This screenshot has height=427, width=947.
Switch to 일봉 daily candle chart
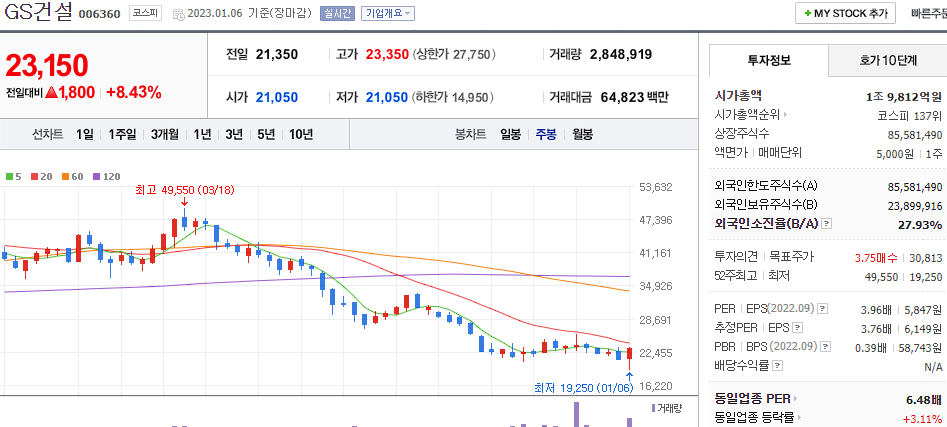[510, 135]
